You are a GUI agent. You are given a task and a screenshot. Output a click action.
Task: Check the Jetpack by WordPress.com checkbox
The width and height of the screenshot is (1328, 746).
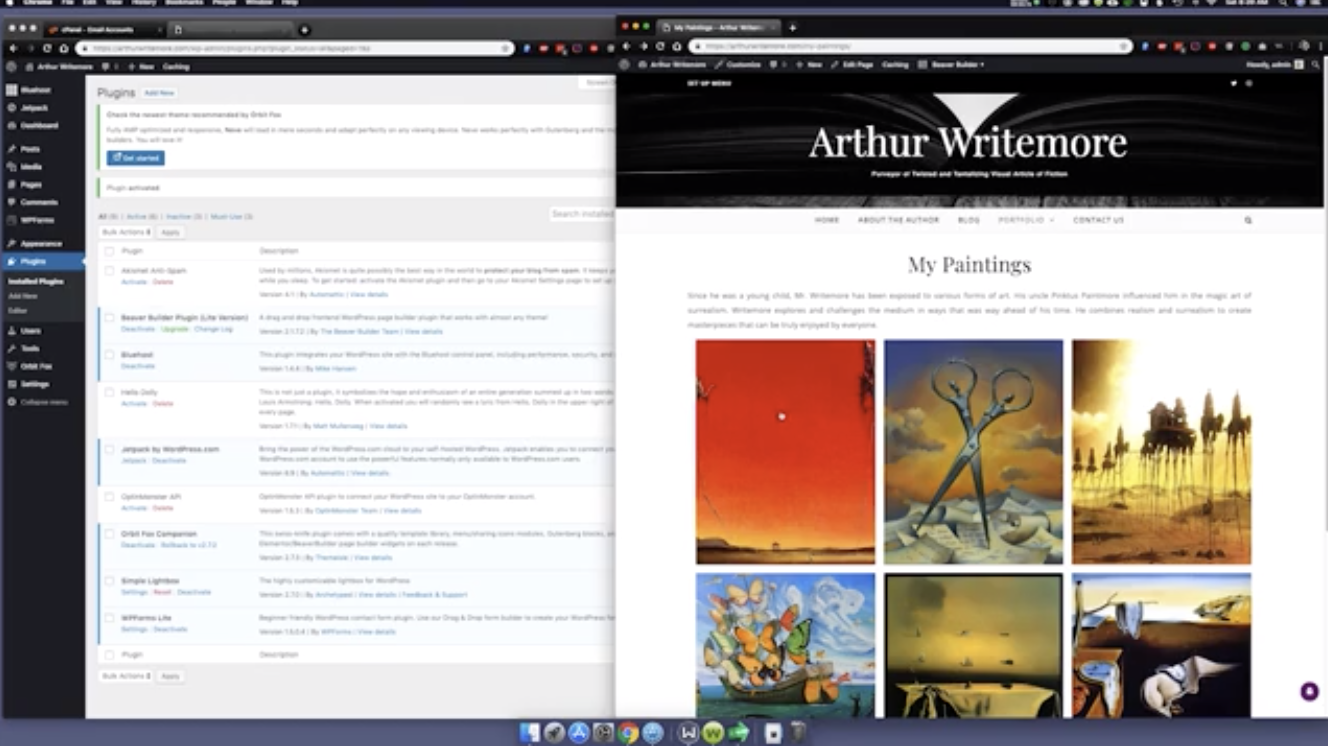110,449
